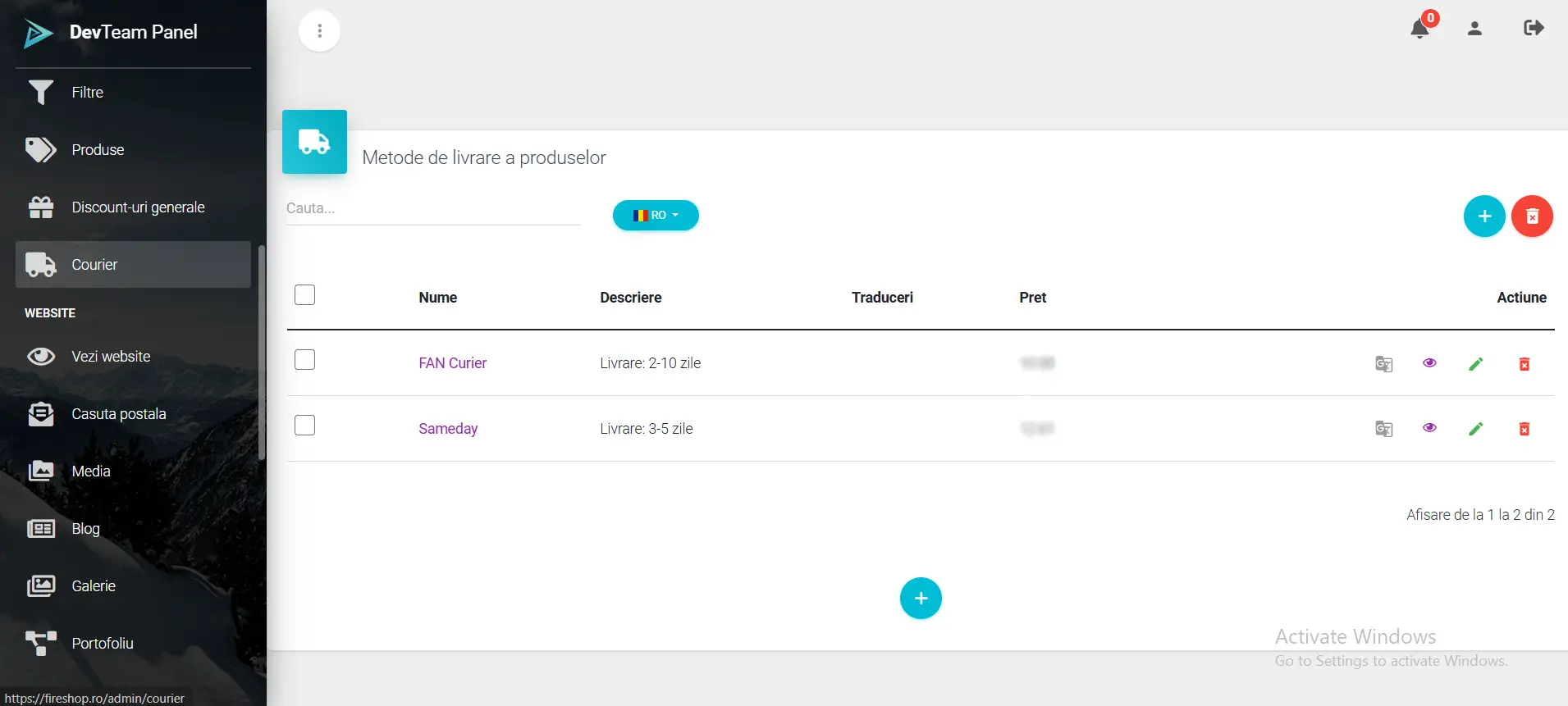
Task: Click the three-dot menu toggle button
Action: pos(319,31)
